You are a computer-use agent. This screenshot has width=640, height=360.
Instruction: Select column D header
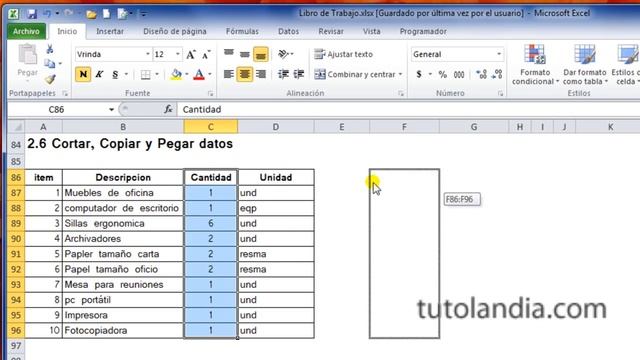coord(276,127)
